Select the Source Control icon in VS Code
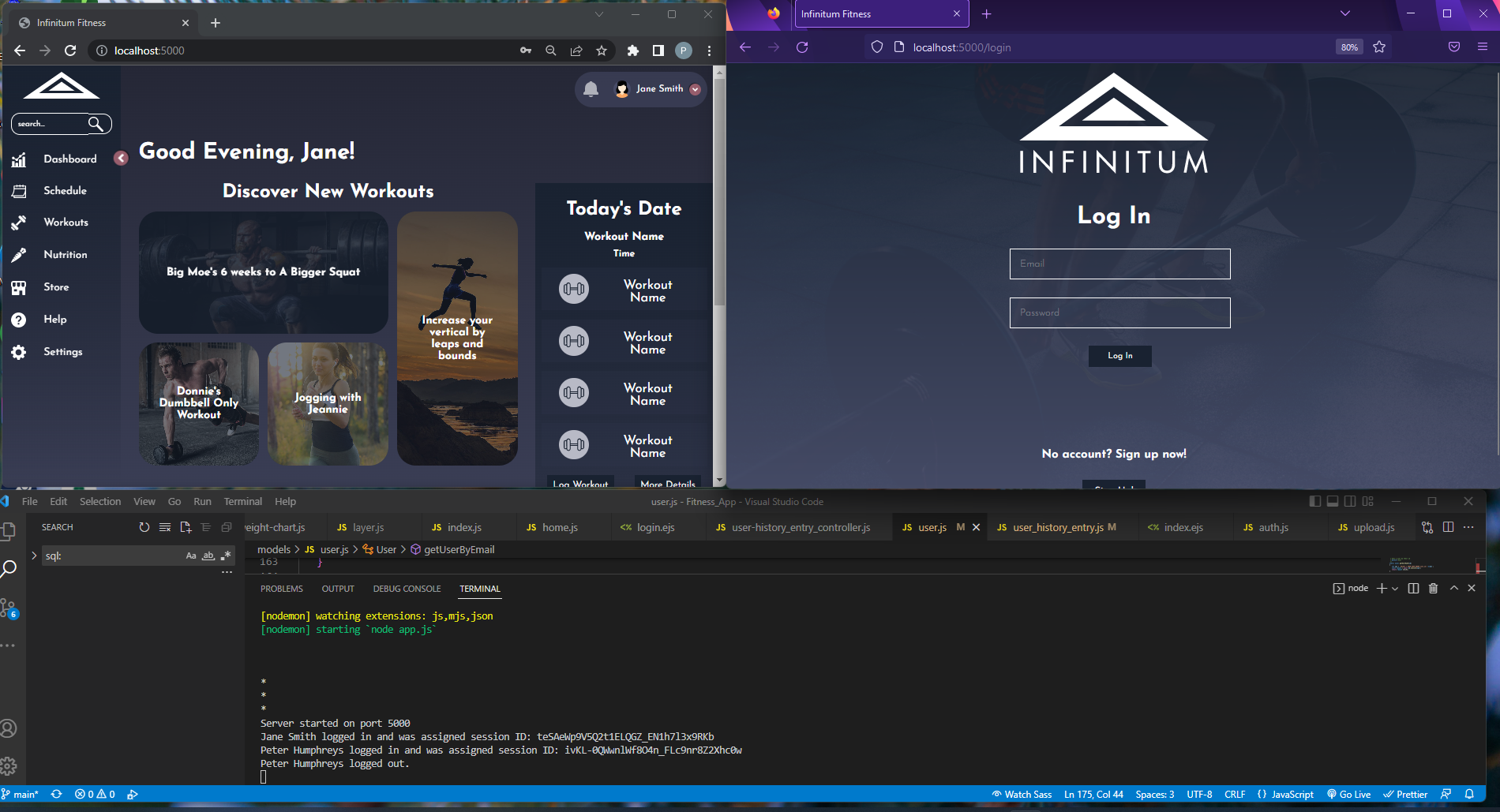1500x812 pixels. 10,606
